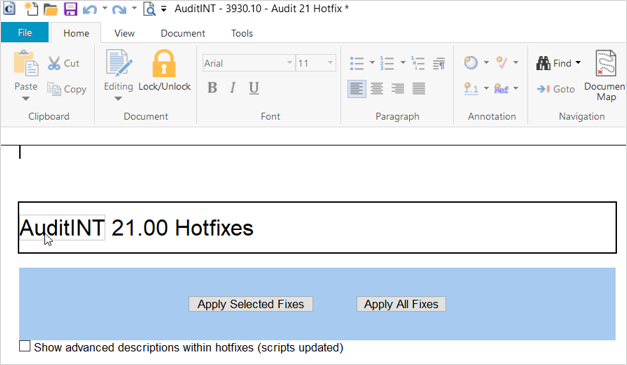This screenshot has height=365, width=627.
Task: Click the application logo icon in title bar
Action: point(9,8)
